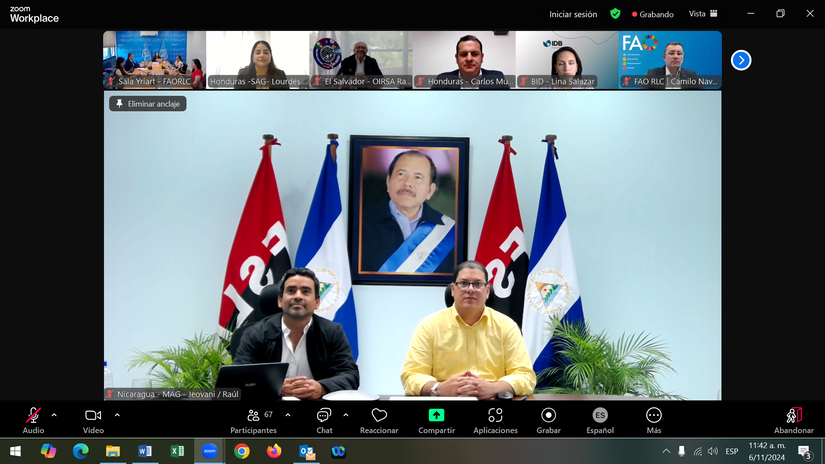This screenshot has height=464, width=825.
Task: Change ESP keyboard language
Action: click(731, 451)
